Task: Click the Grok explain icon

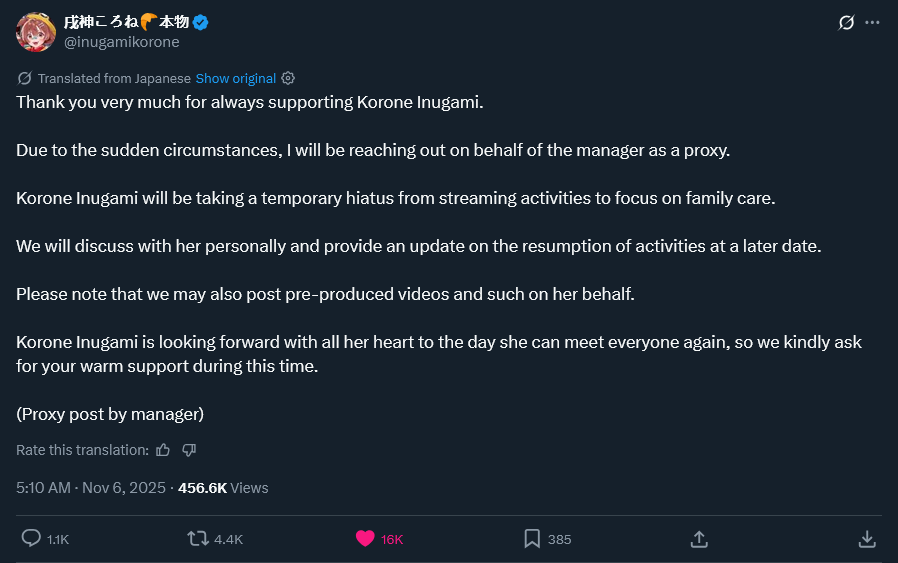Action: (846, 22)
